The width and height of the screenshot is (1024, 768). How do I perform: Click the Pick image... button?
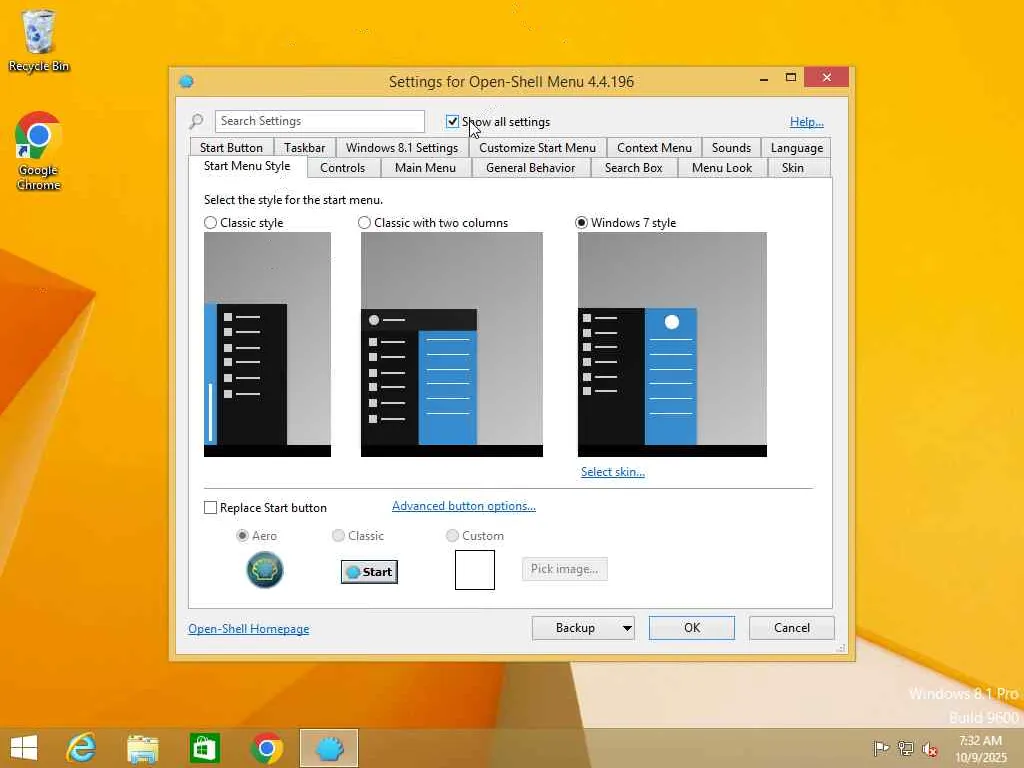click(x=564, y=569)
